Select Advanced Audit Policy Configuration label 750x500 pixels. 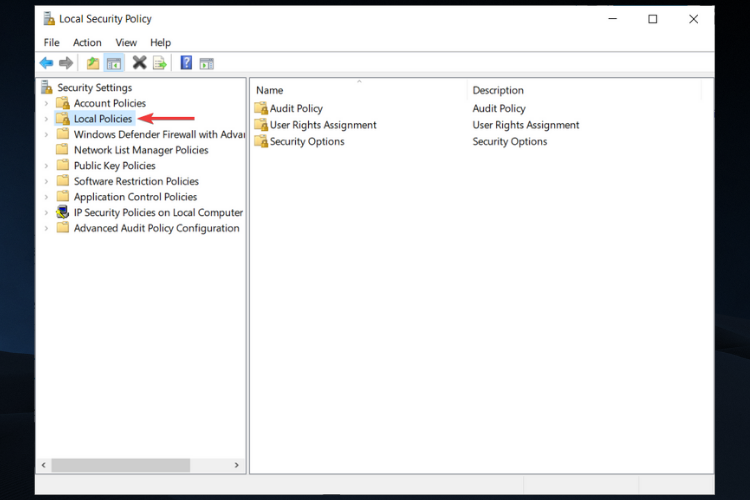(x=156, y=228)
